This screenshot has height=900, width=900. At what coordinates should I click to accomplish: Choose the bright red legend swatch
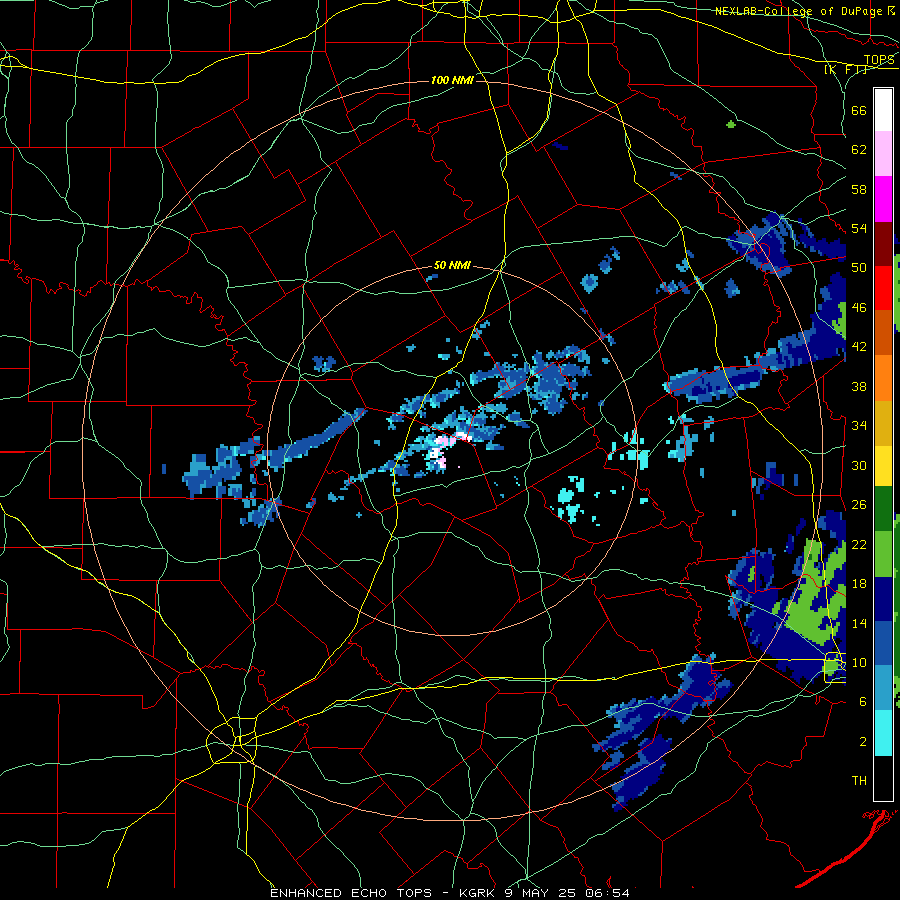[883, 288]
